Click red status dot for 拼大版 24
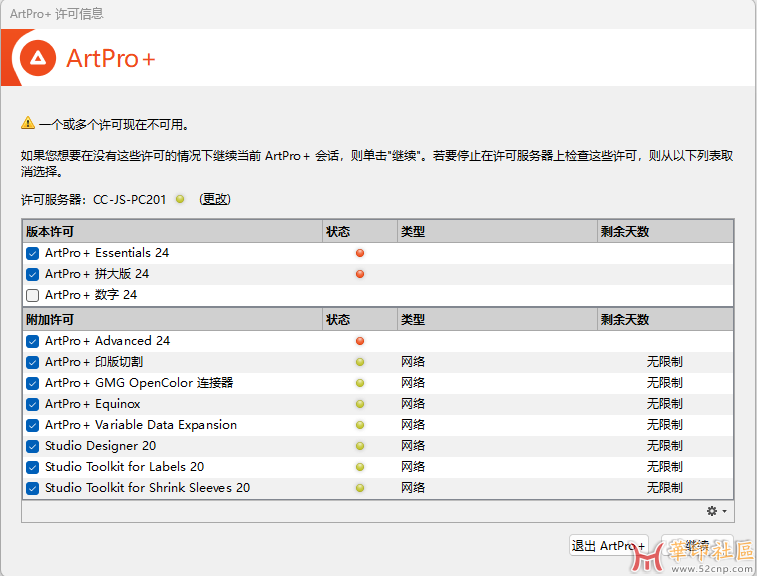Viewport: 757px width, 576px height. point(360,274)
